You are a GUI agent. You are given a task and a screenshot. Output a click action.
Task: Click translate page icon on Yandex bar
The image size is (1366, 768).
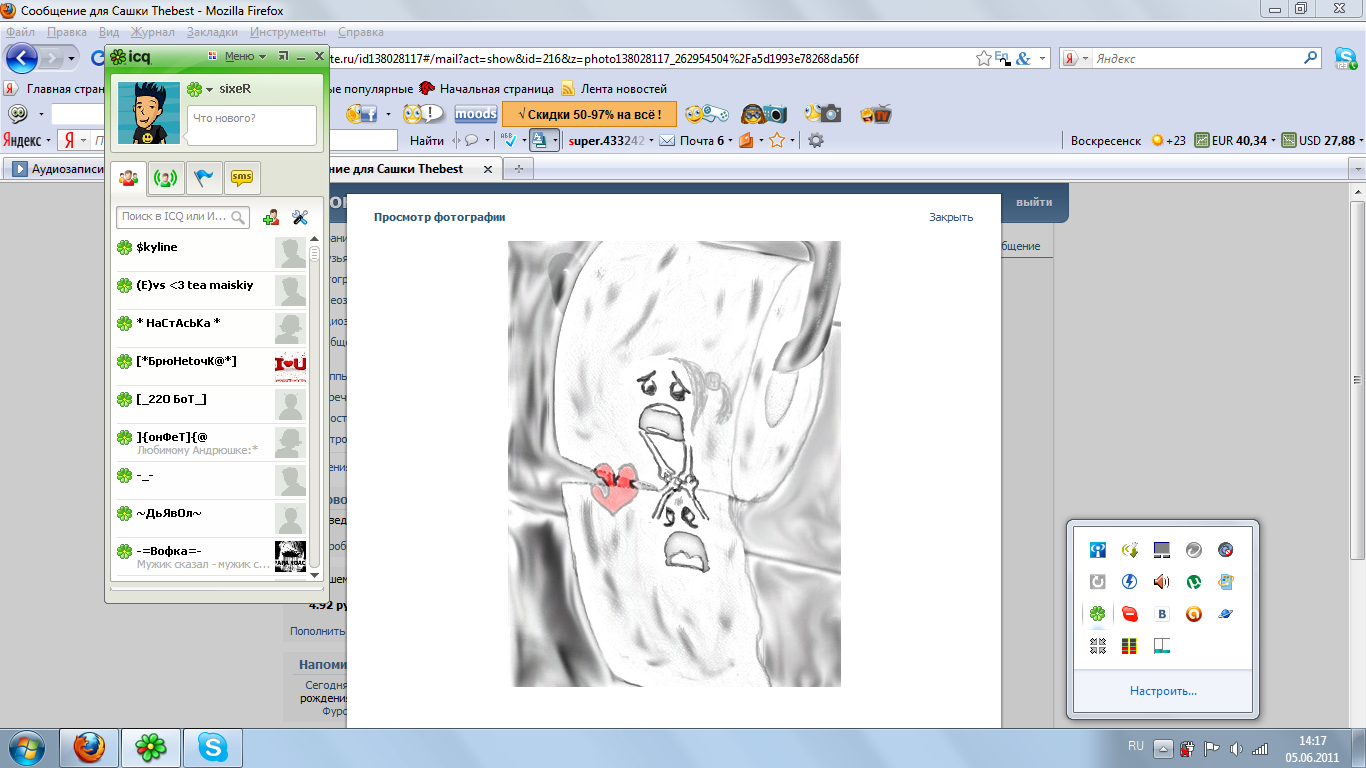coord(540,140)
